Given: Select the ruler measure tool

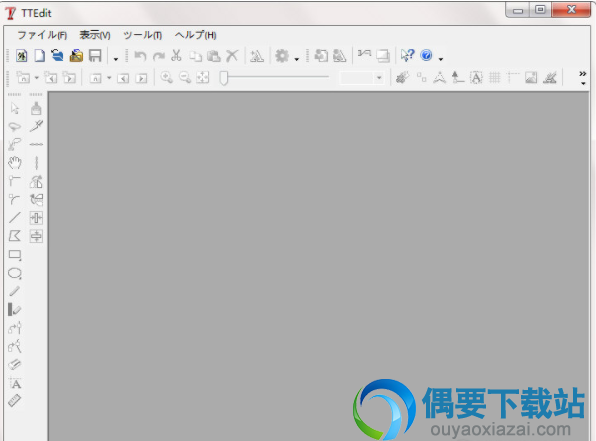Looking at the screenshot, I should point(15,401).
